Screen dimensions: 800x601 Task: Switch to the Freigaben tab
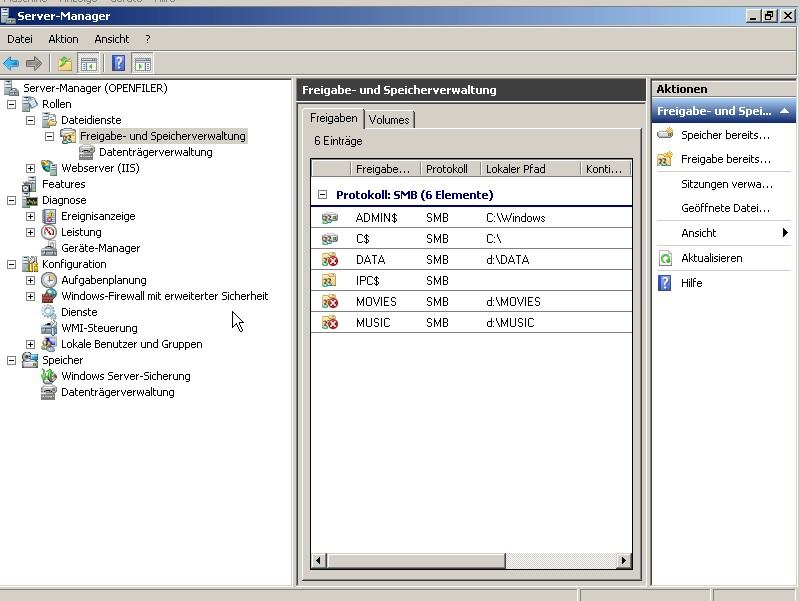tap(333, 118)
